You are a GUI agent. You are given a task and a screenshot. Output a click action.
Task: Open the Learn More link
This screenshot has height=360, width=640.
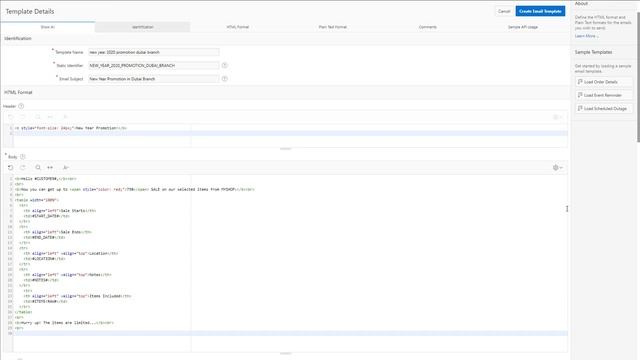[587, 36]
